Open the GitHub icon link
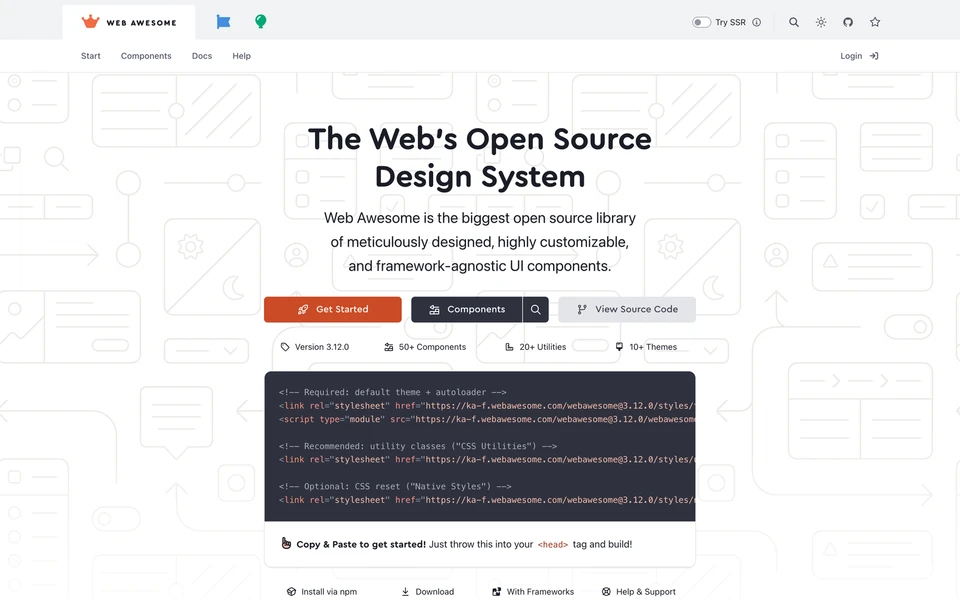 point(848,22)
